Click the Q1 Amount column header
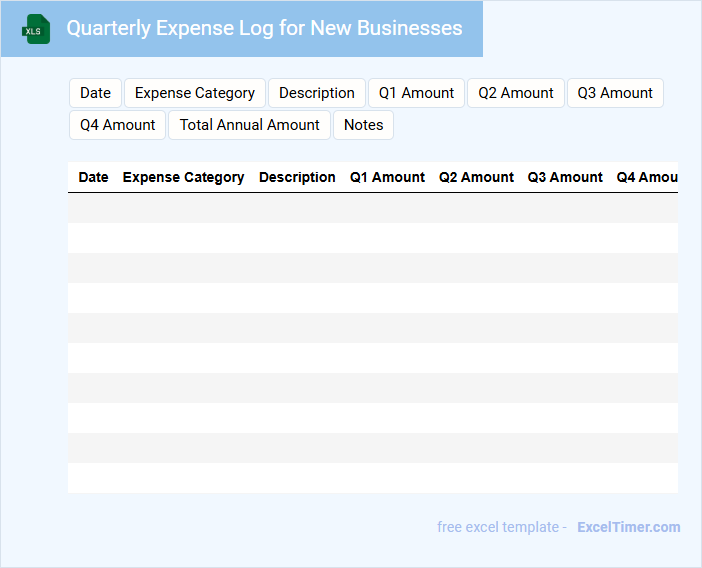The height and width of the screenshot is (568, 702). click(x=387, y=177)
